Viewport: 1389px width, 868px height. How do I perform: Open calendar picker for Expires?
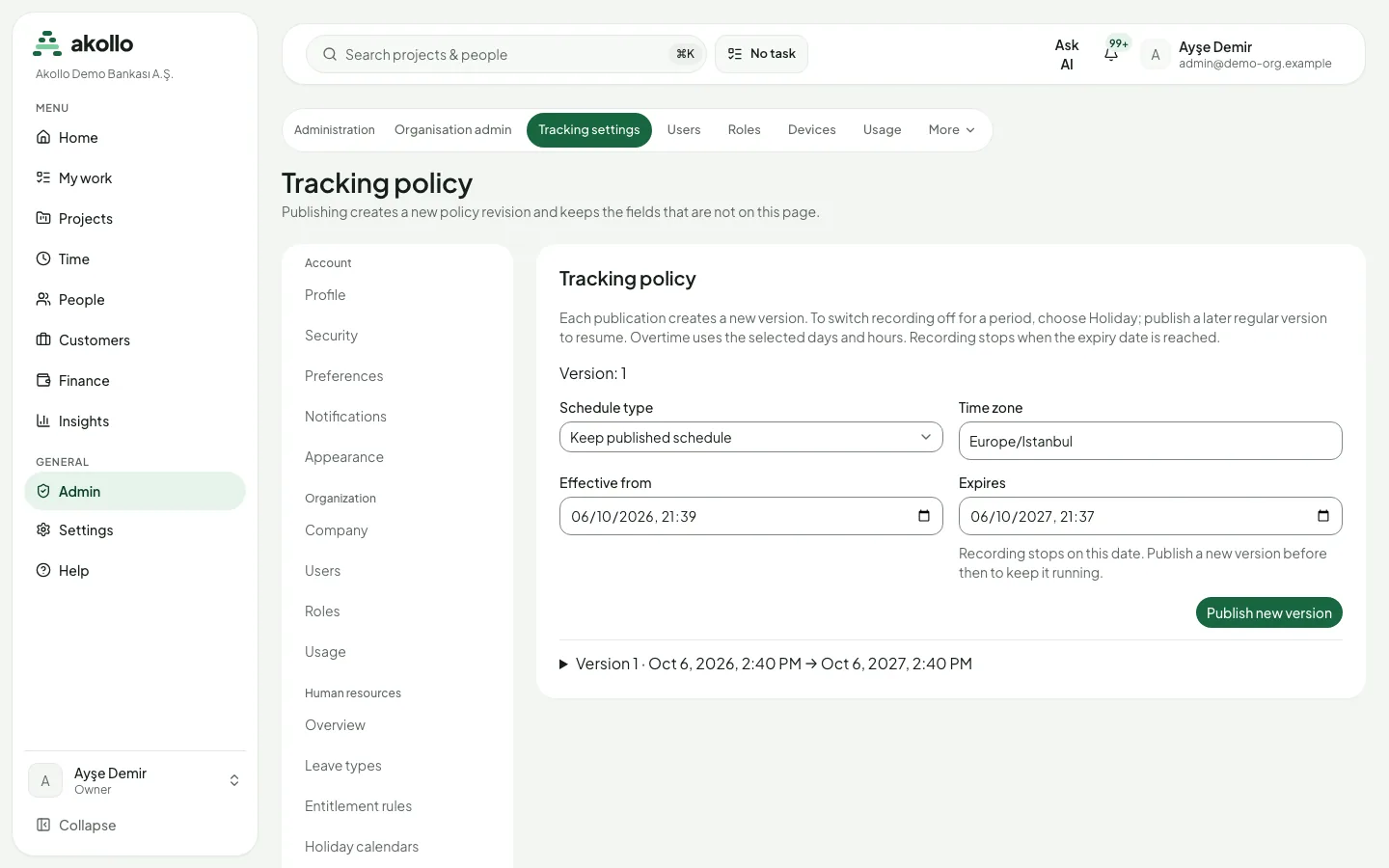[x=1323, y=516]
